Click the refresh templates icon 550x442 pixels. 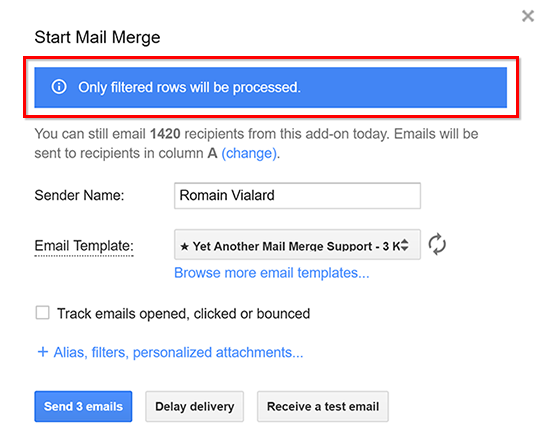437,245
